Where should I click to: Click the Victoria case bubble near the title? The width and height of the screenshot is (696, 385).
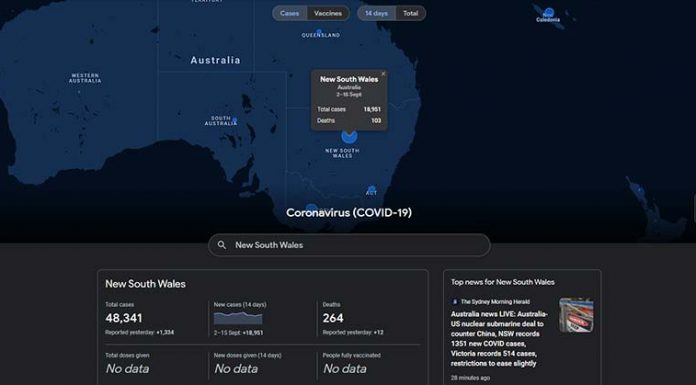(312, 208)
